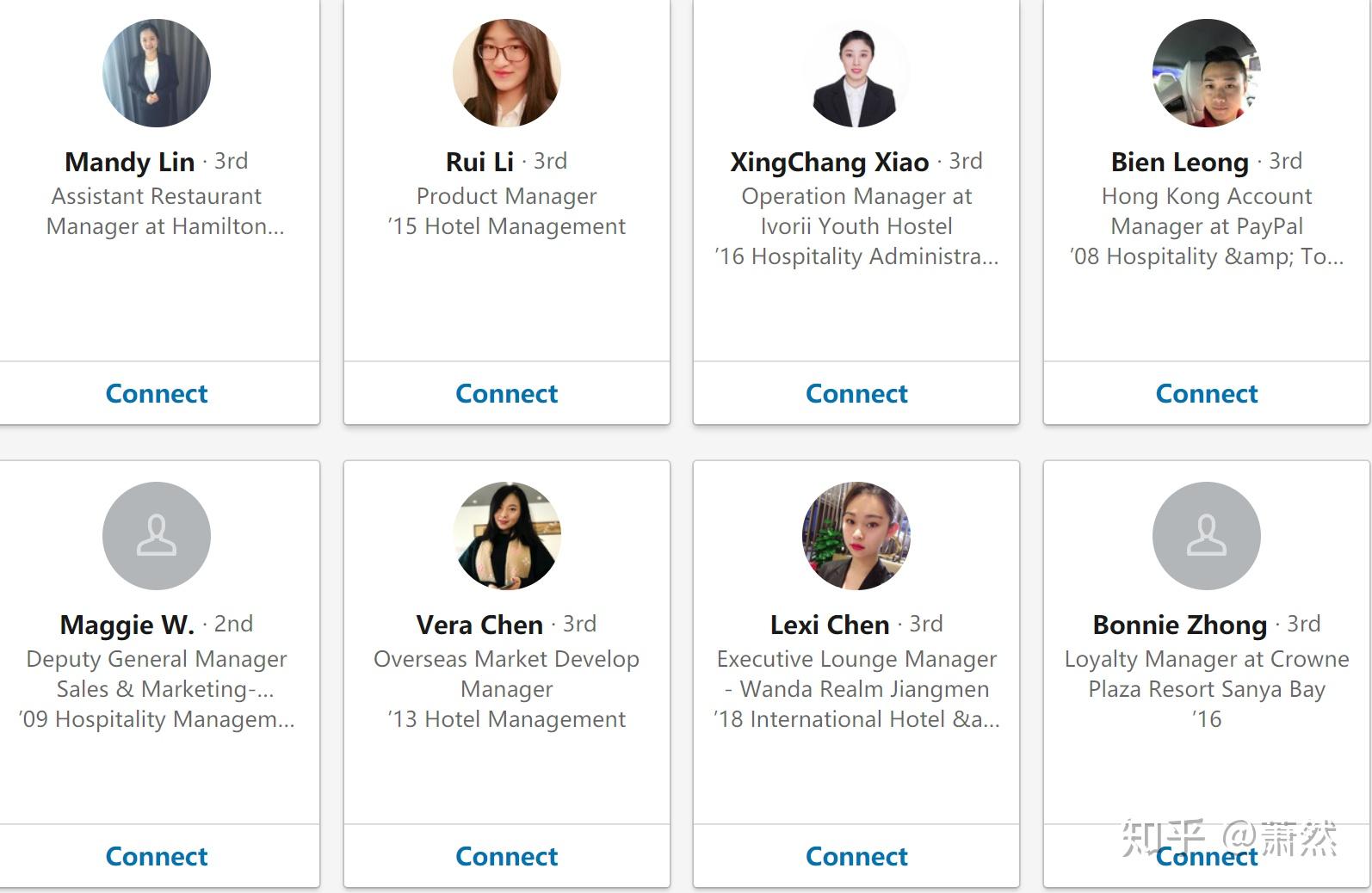Click Bonnie Zhong's placeholder avatar icon

pyautogui.click(x=1206, y=536)
